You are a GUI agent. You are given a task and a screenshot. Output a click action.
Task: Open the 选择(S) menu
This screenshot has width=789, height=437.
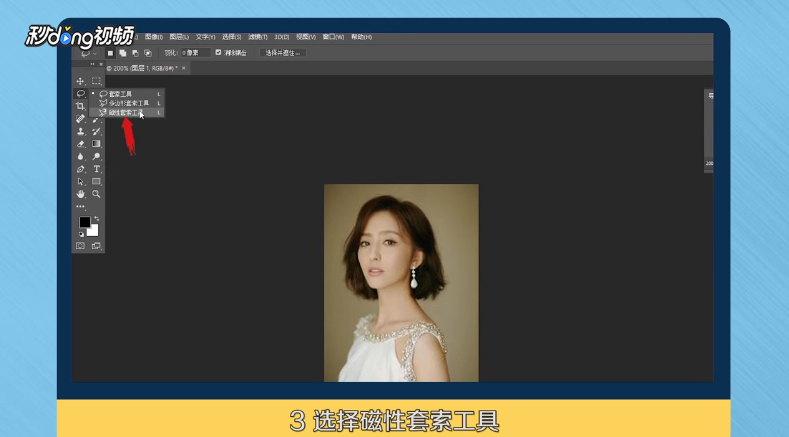(231, 37)
